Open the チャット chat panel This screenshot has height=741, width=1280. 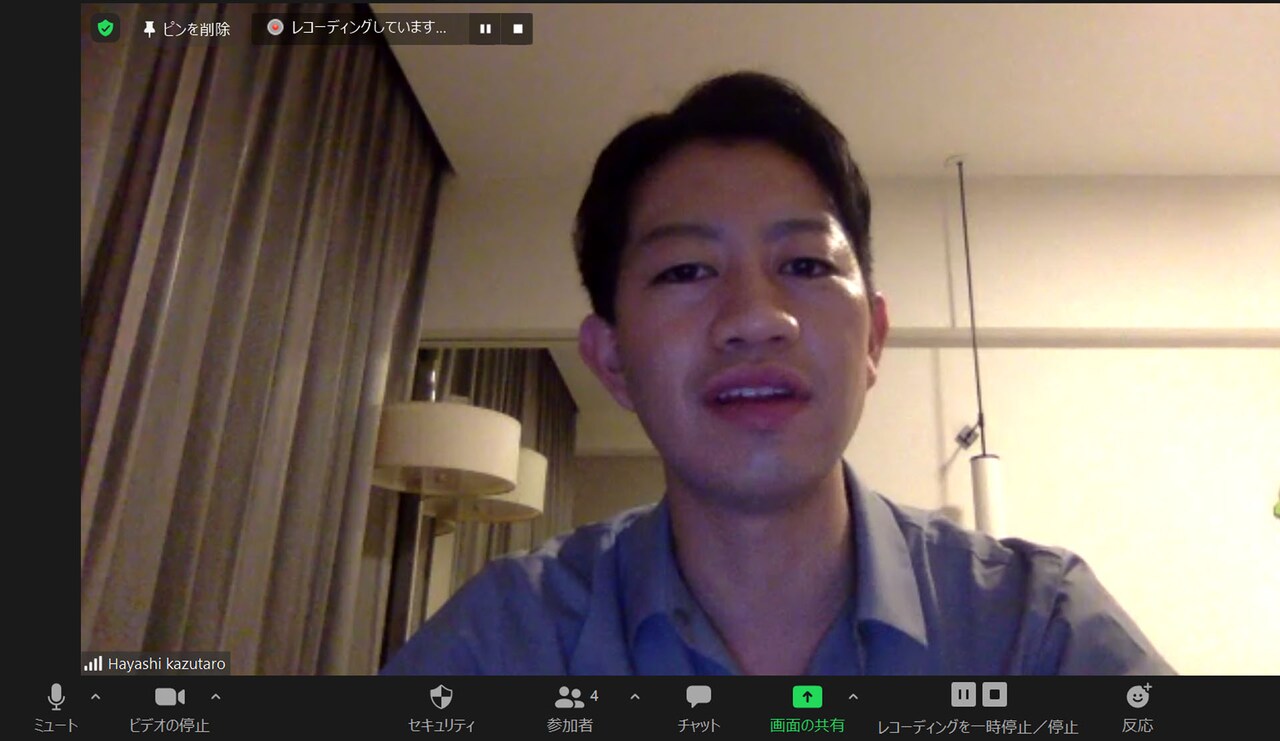[x=698, y=706]
